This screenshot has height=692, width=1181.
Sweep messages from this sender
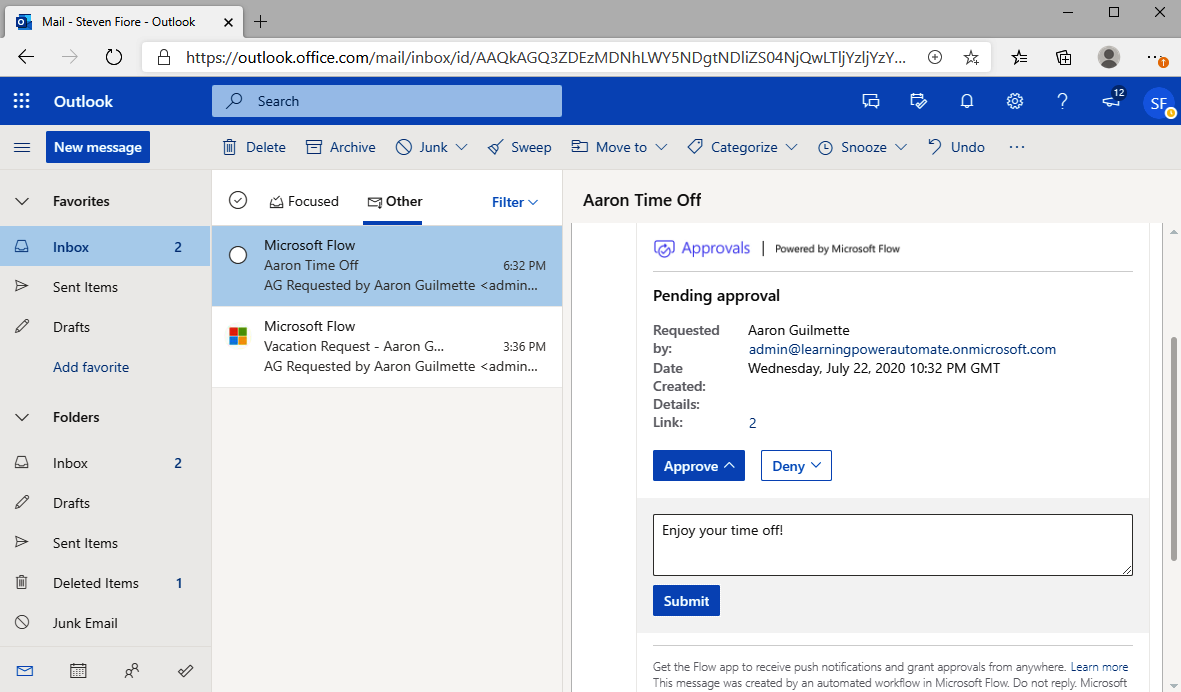coord(520,147)
